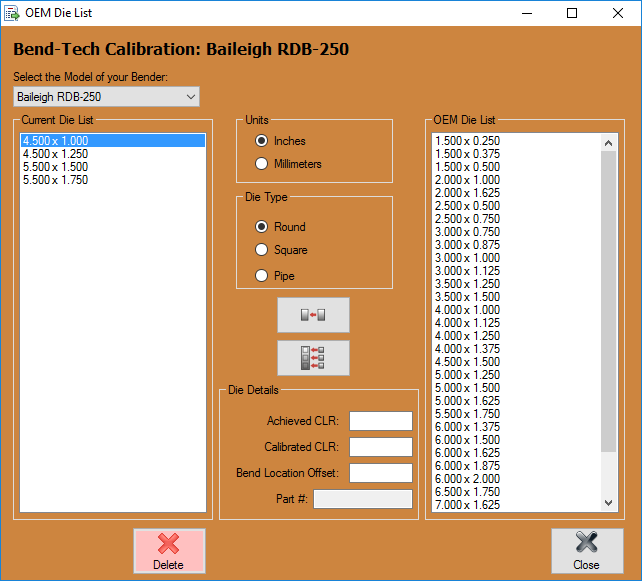642x581 pixels.
Task: Select 6.000 x 1.375 in OEM list
Action: tap(517, 427)
